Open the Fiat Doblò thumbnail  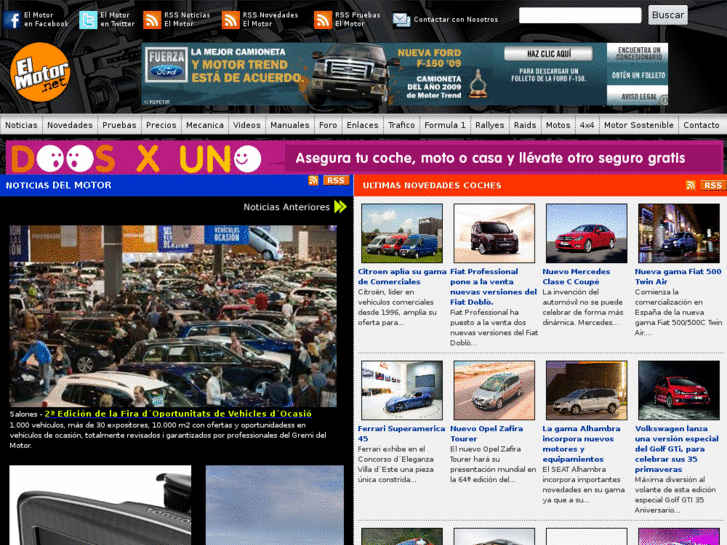[494, 233]
